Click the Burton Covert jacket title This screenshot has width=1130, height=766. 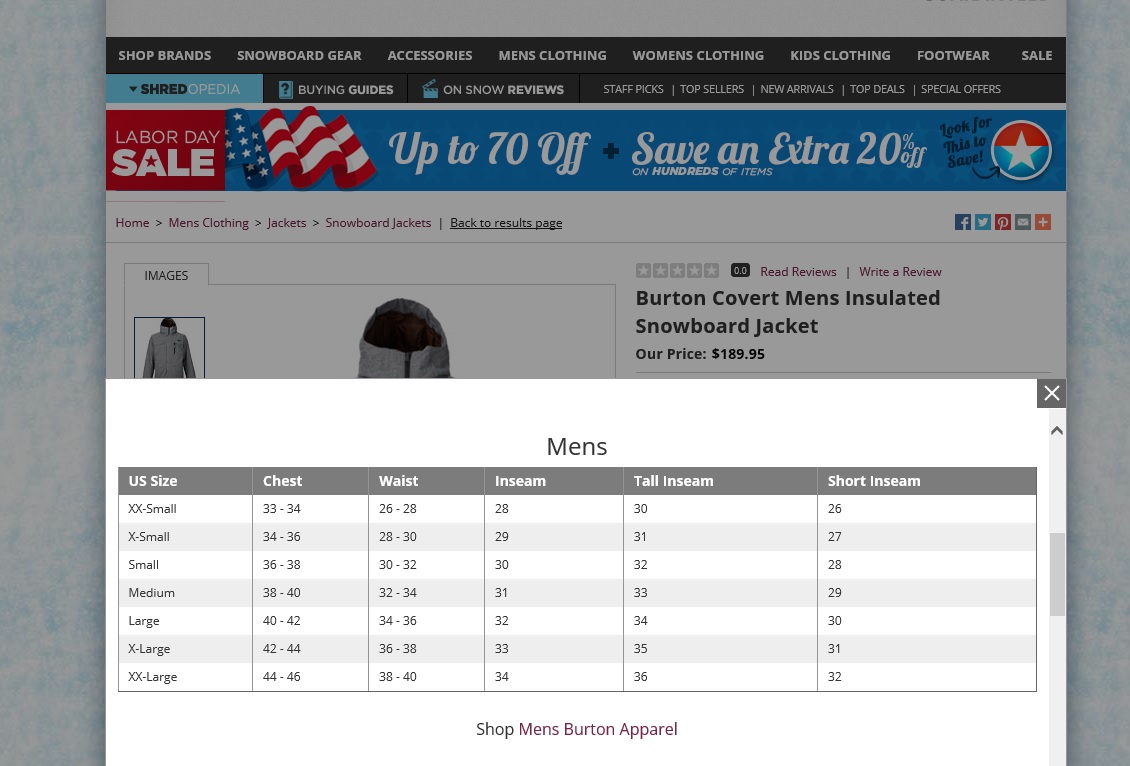788,312
